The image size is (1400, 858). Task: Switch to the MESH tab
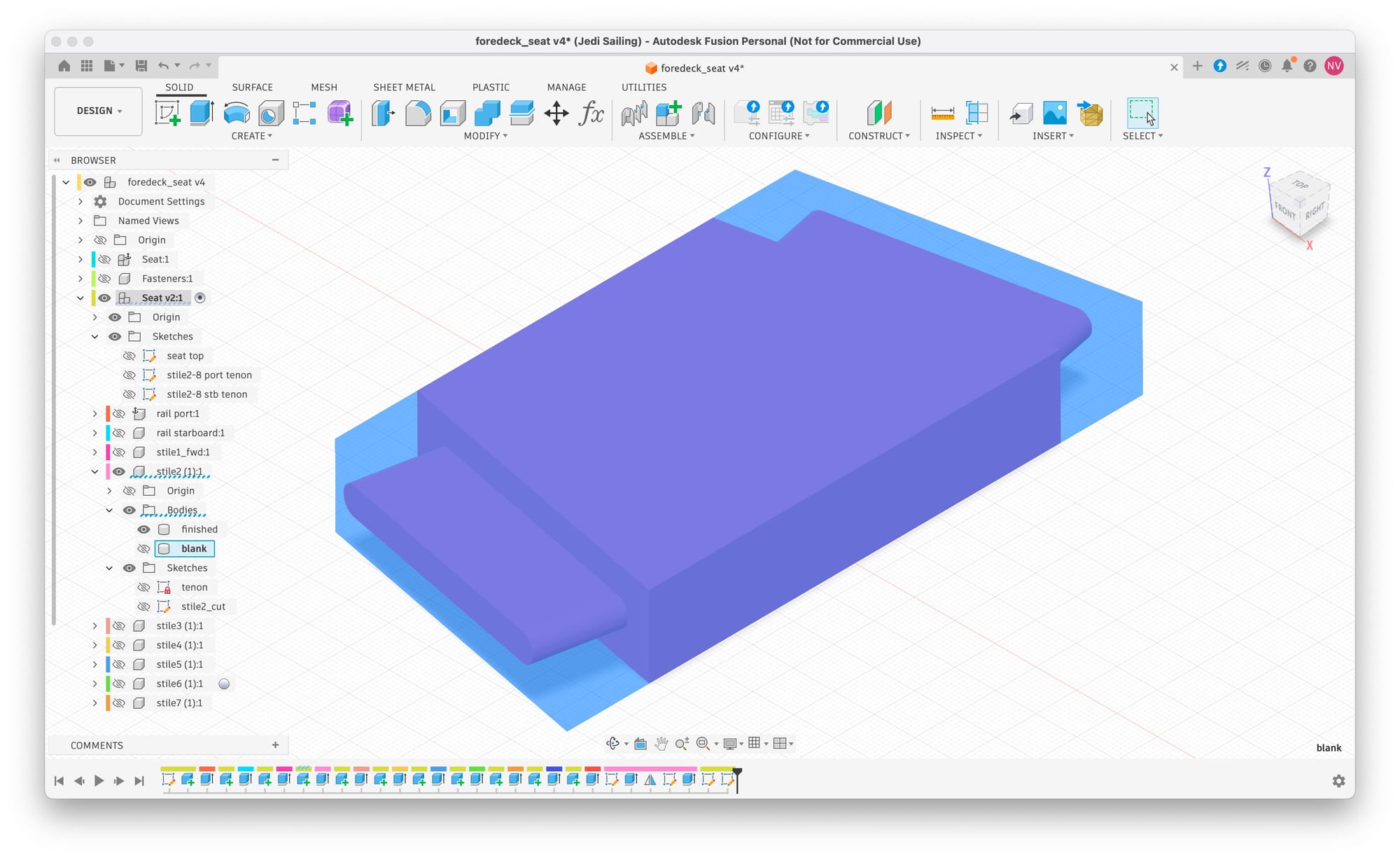pyautogui.click(x=324, y=88)
